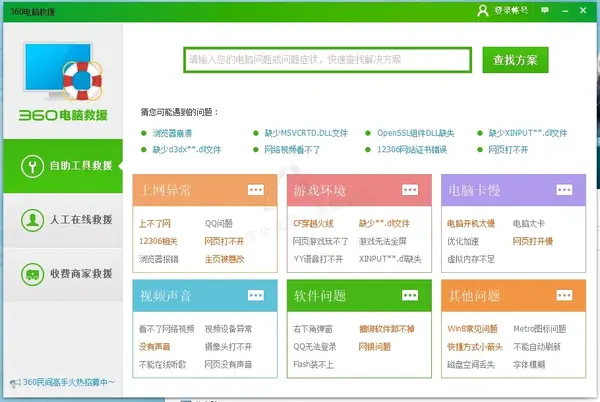Expand more options in 视频声音 card
This screenshot has width=600, height=402.
256,295
